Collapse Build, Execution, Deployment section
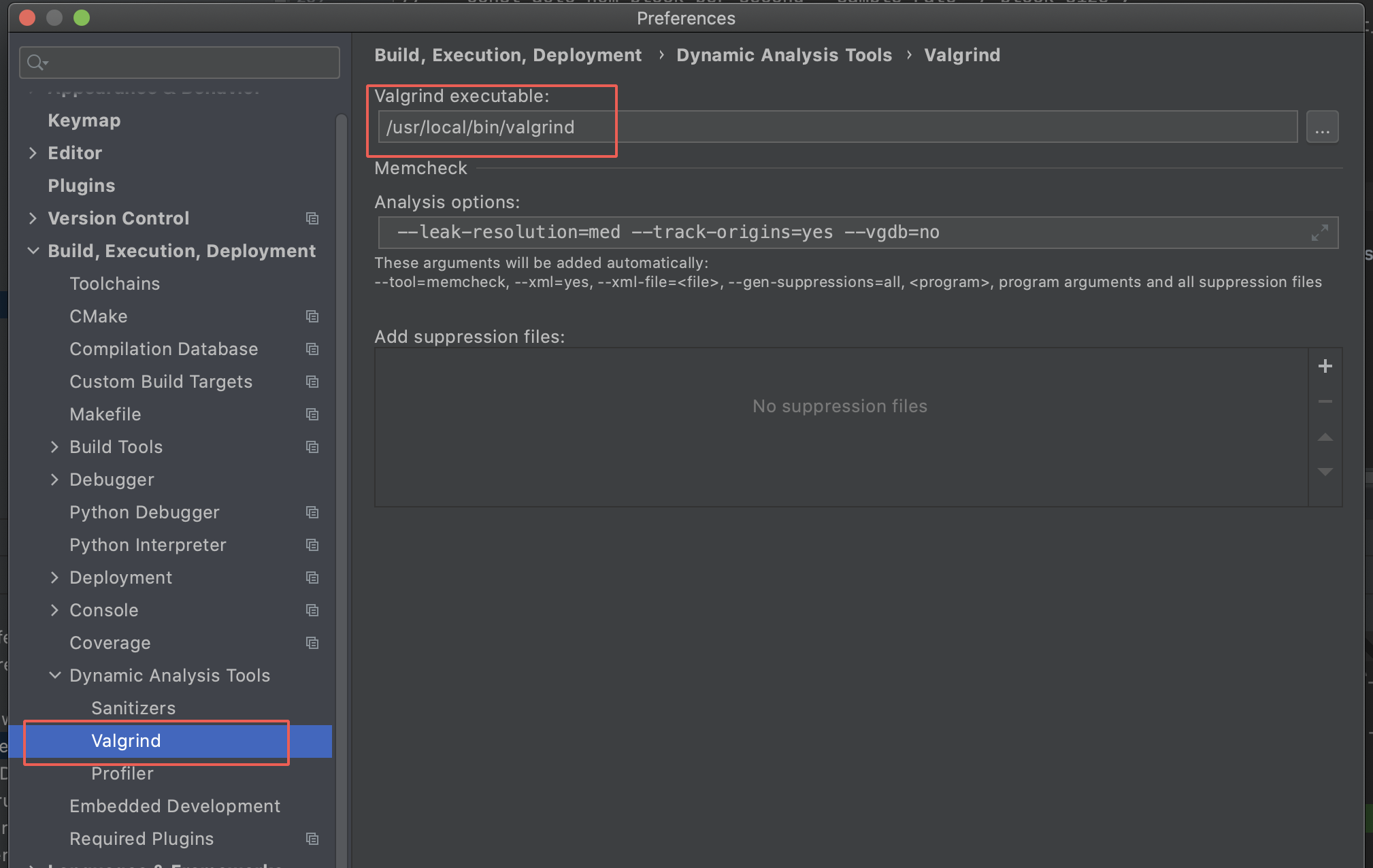This screenshot has height=868, width=1373. [33, 251]
